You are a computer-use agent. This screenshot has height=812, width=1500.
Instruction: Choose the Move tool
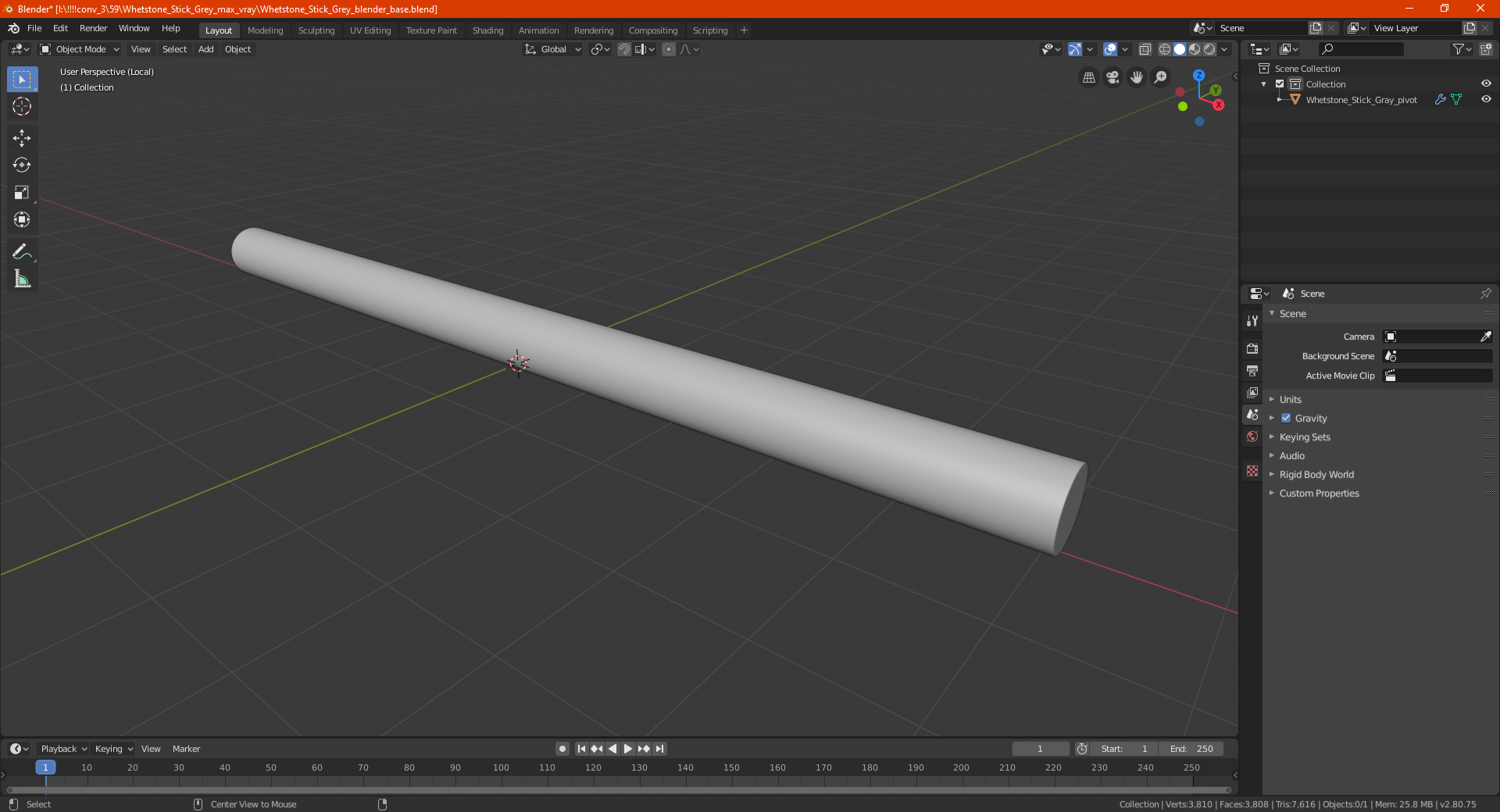(22, 138)
